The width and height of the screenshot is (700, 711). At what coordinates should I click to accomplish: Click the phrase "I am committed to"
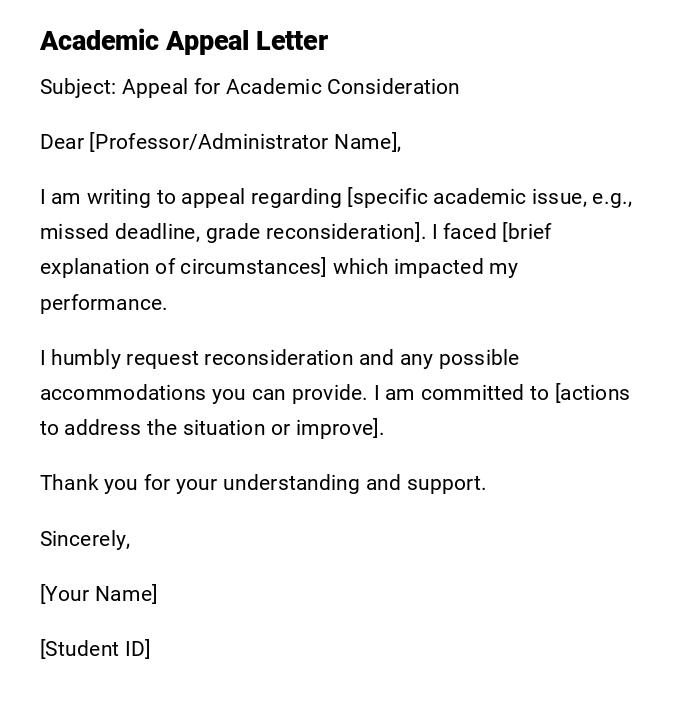(x=462, y=393)
